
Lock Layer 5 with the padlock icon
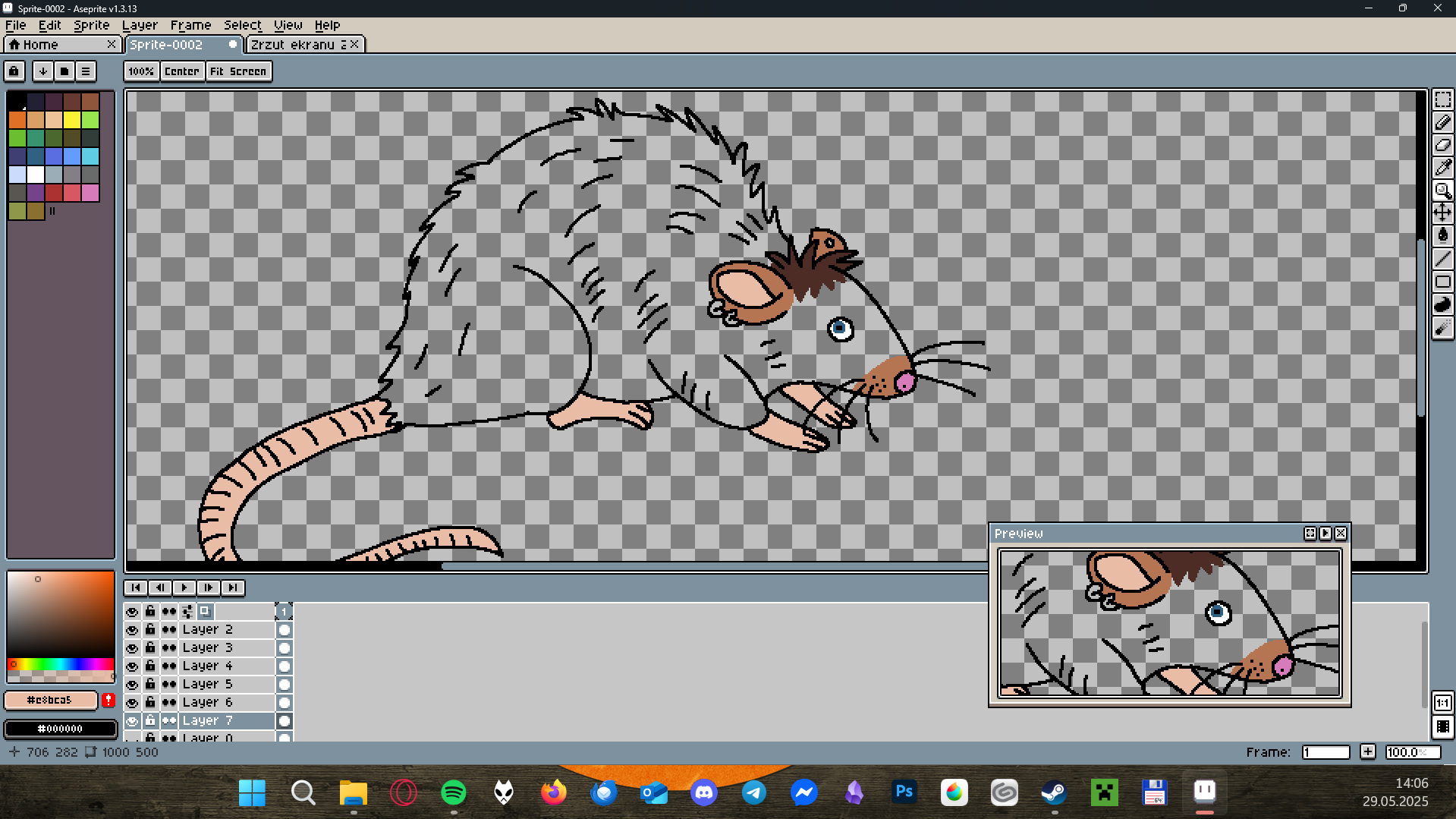coord(150,684)
